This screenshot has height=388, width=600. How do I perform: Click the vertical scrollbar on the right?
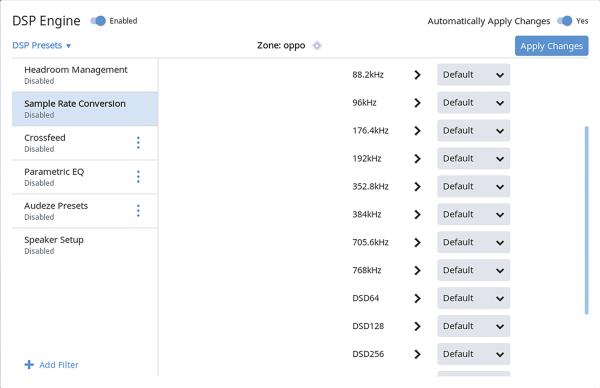[x=587, y=220]
